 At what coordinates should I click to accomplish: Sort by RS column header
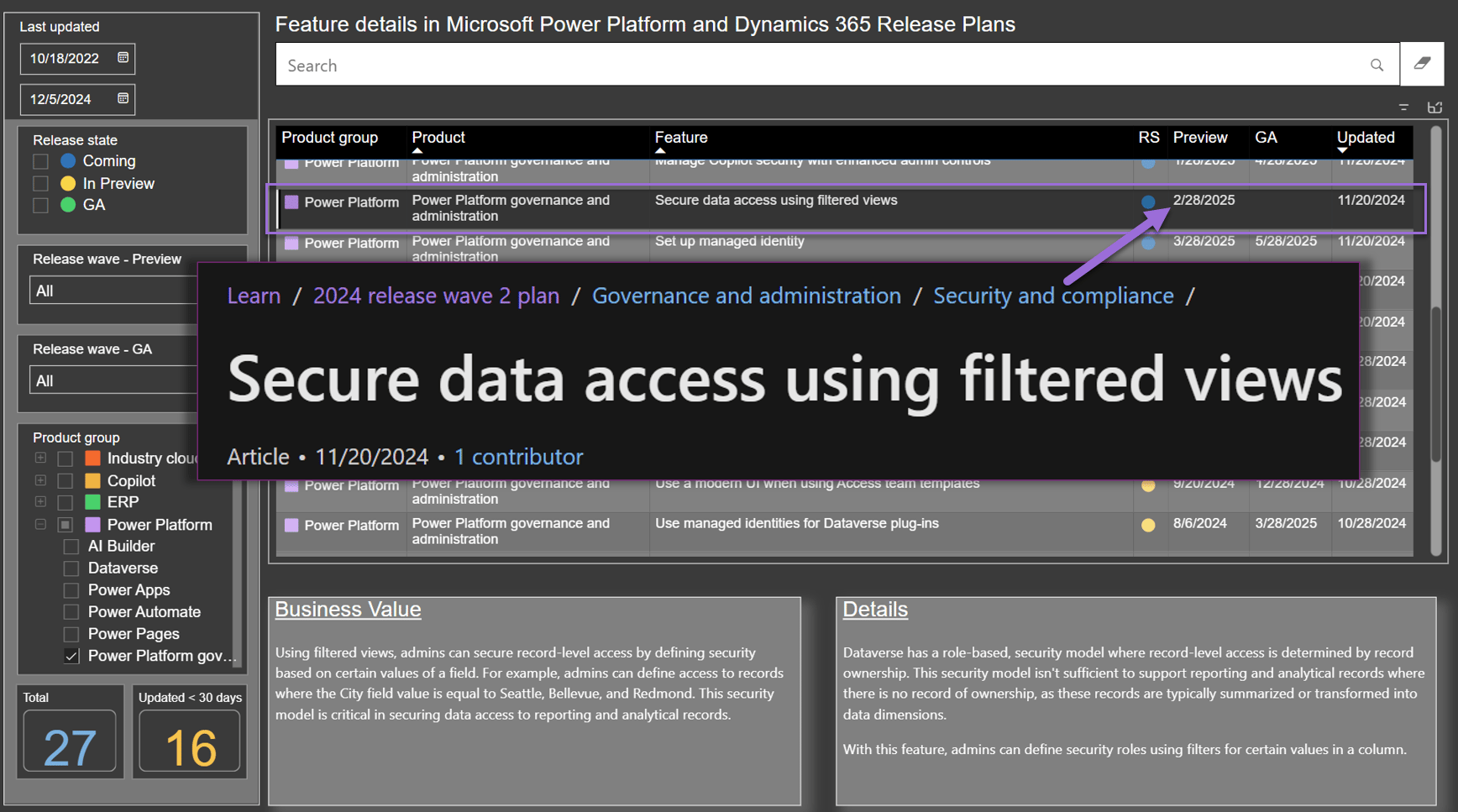pos(1148,138)
